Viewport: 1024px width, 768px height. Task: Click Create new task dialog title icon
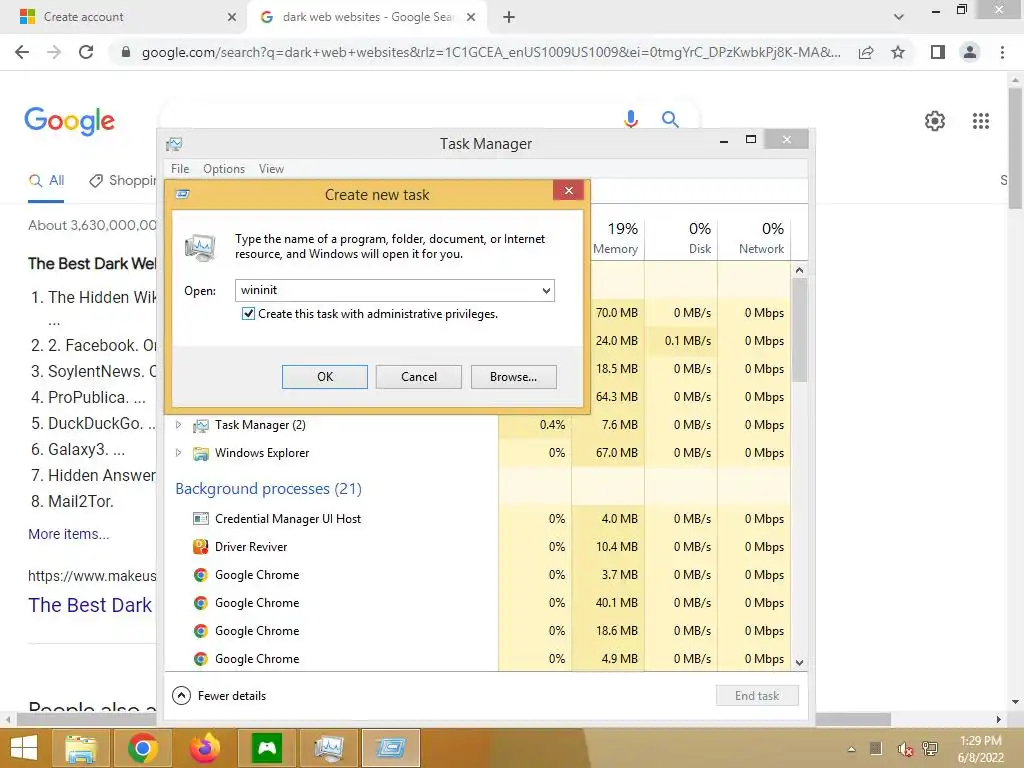coord(183,194)
